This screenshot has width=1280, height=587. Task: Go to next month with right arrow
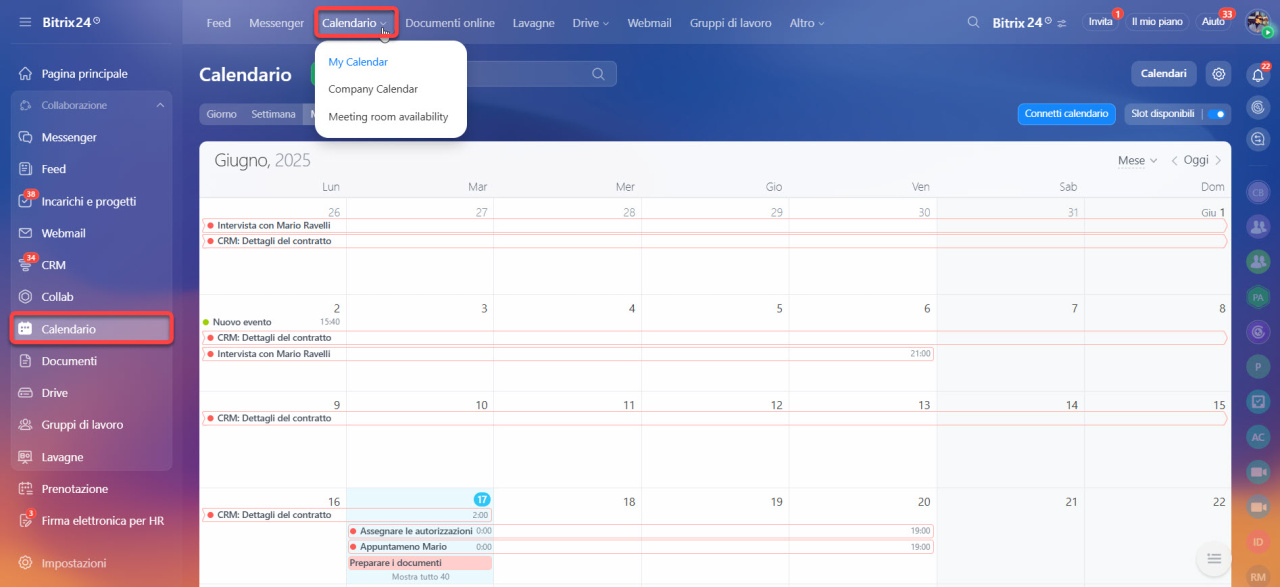(x=1218, y=160)
